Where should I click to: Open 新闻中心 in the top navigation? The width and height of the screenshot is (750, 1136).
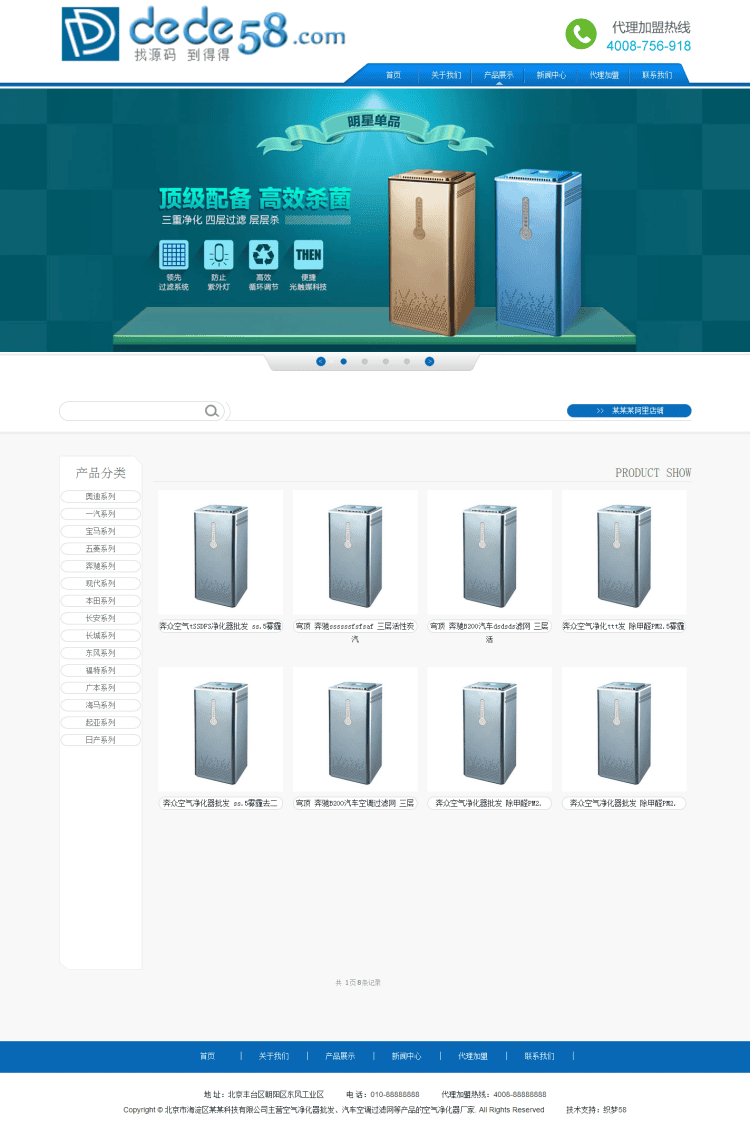point(551,75)
